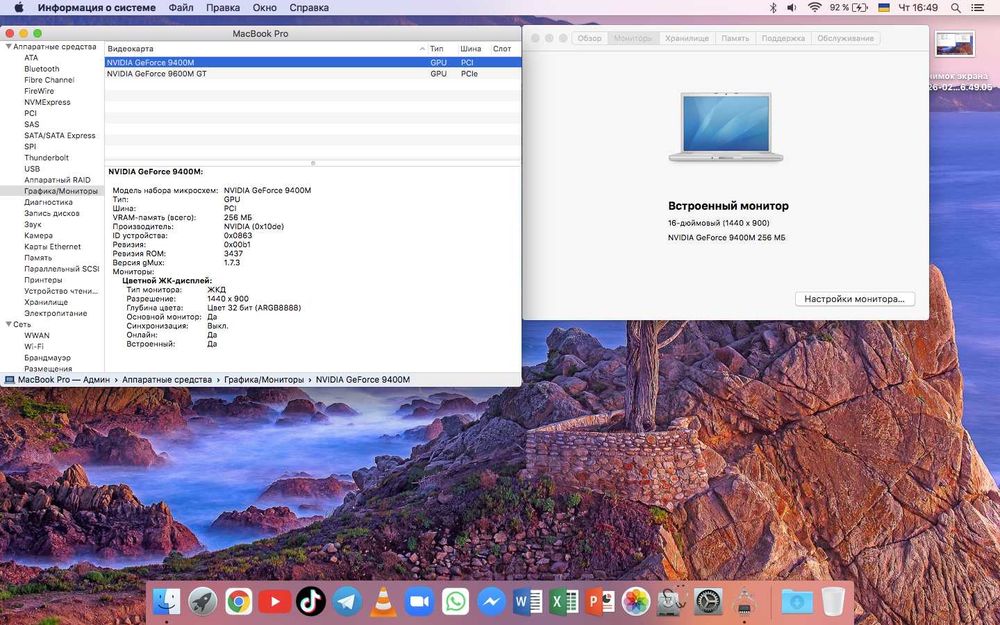Open Telegram from the dock
Viewport: 1000px width, 625px height.
click(x=347, y=601)
